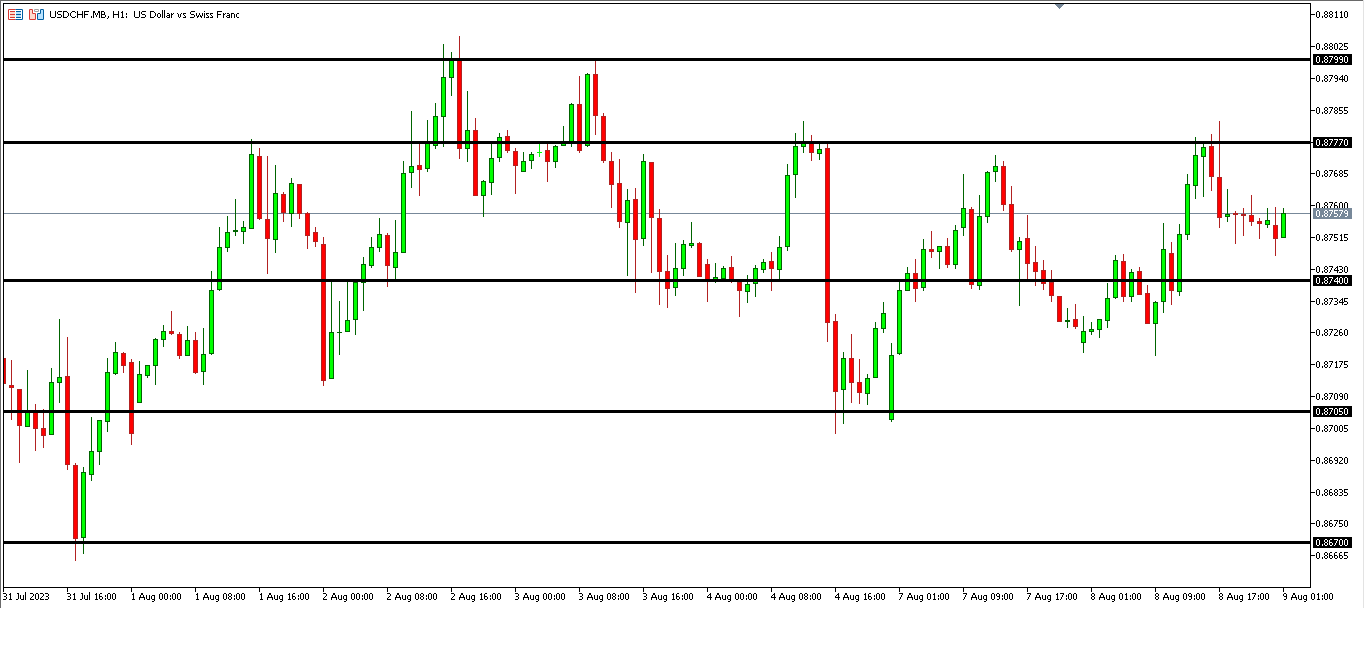1364x672 pixels.
Task: Click the 2 Aug 16:00 time label
Action: (x=476, y=597)
